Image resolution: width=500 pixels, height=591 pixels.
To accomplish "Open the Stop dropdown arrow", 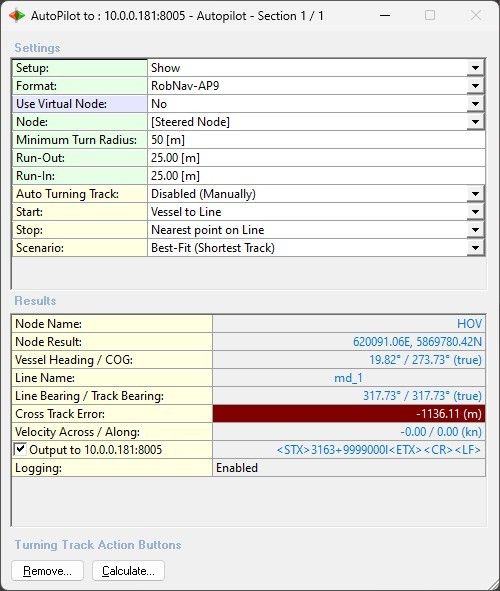I will coord(476,230).
